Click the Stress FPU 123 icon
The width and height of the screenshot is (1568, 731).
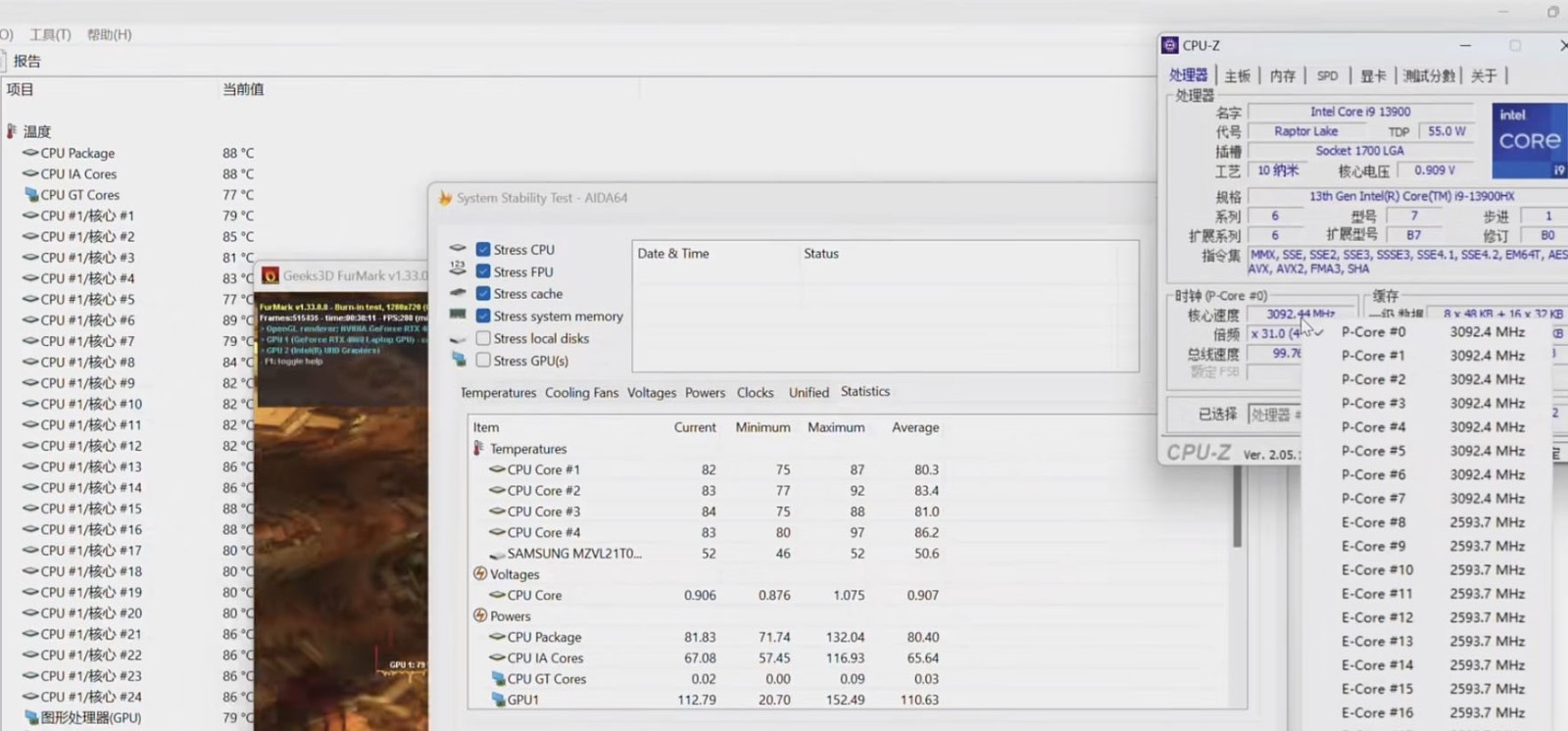(458, 268)
